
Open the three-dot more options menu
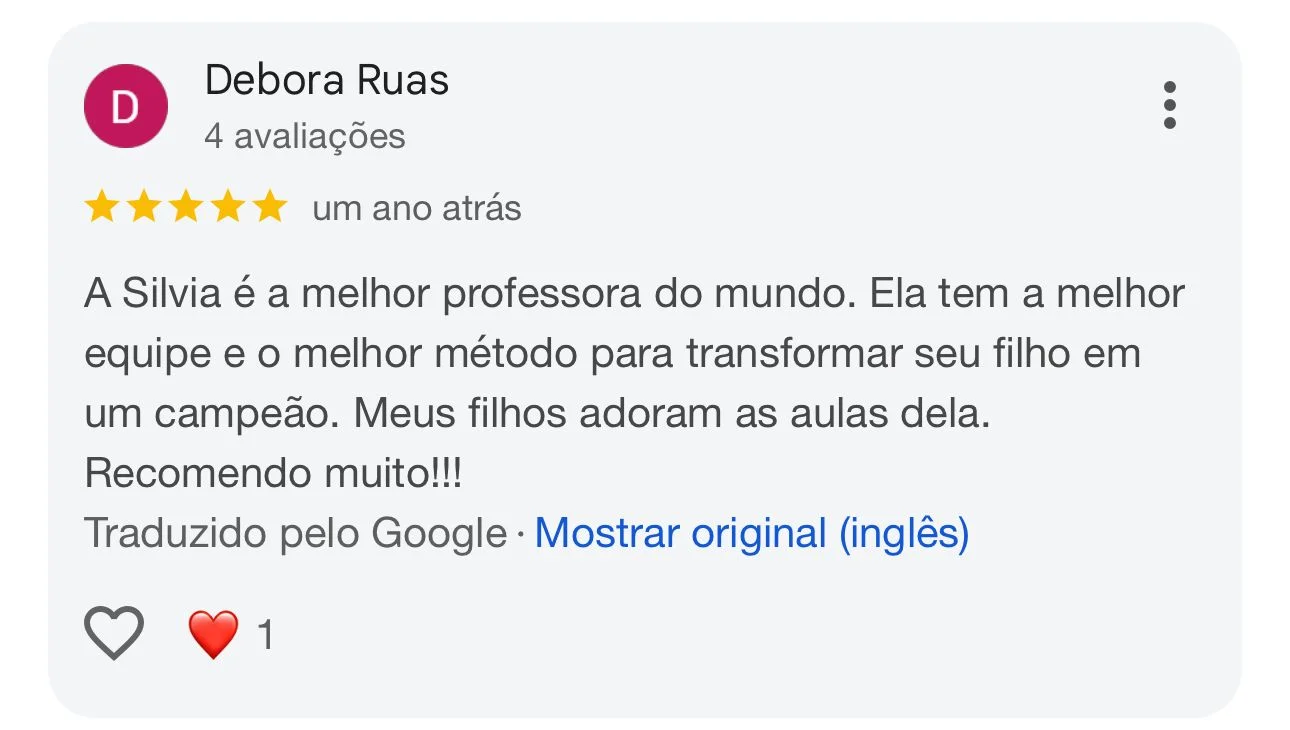[1169, 105]
